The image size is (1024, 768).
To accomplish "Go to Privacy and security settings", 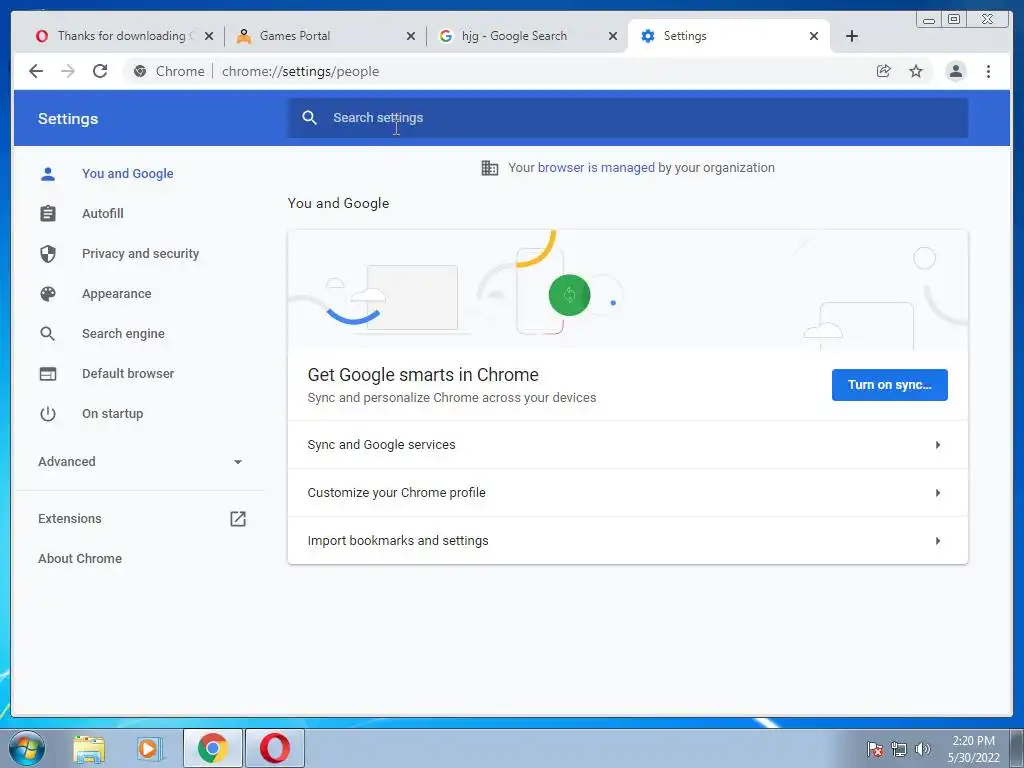I will point(140,253).
